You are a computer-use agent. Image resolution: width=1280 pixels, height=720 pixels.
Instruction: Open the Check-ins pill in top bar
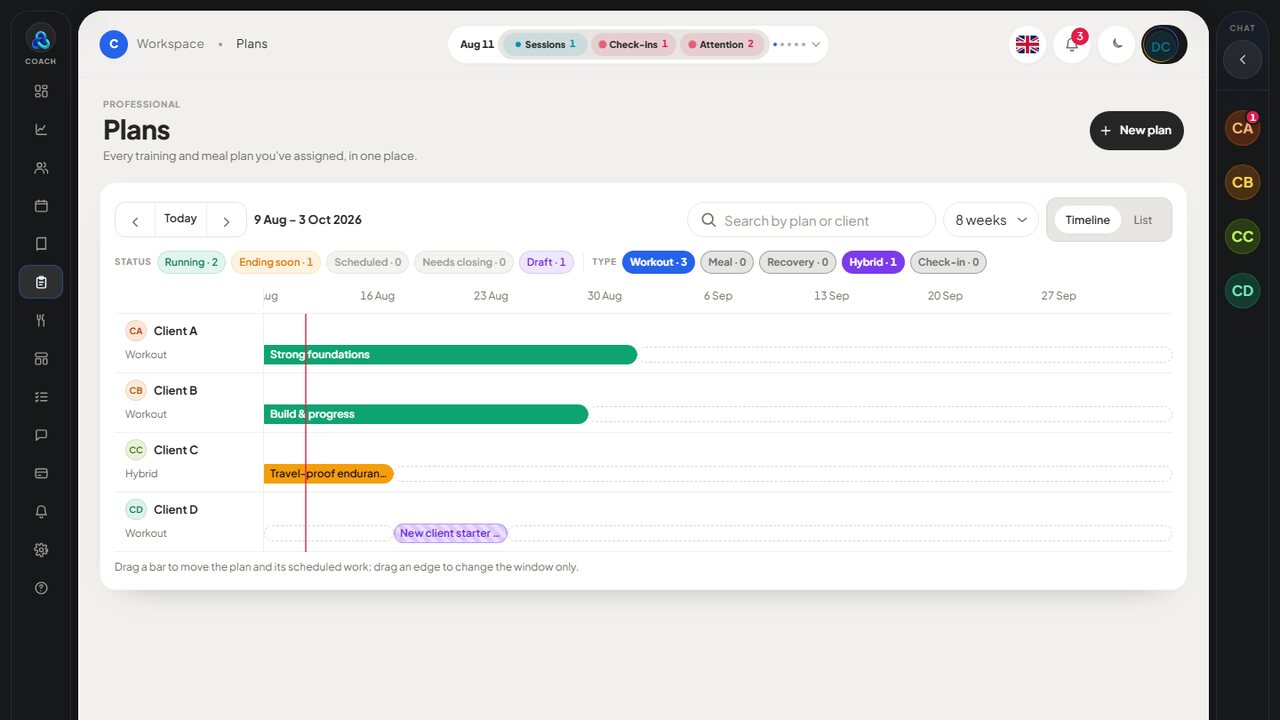[634, 44]
